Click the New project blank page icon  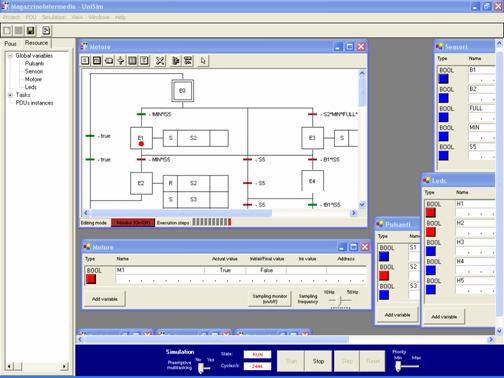coord(7,31)
